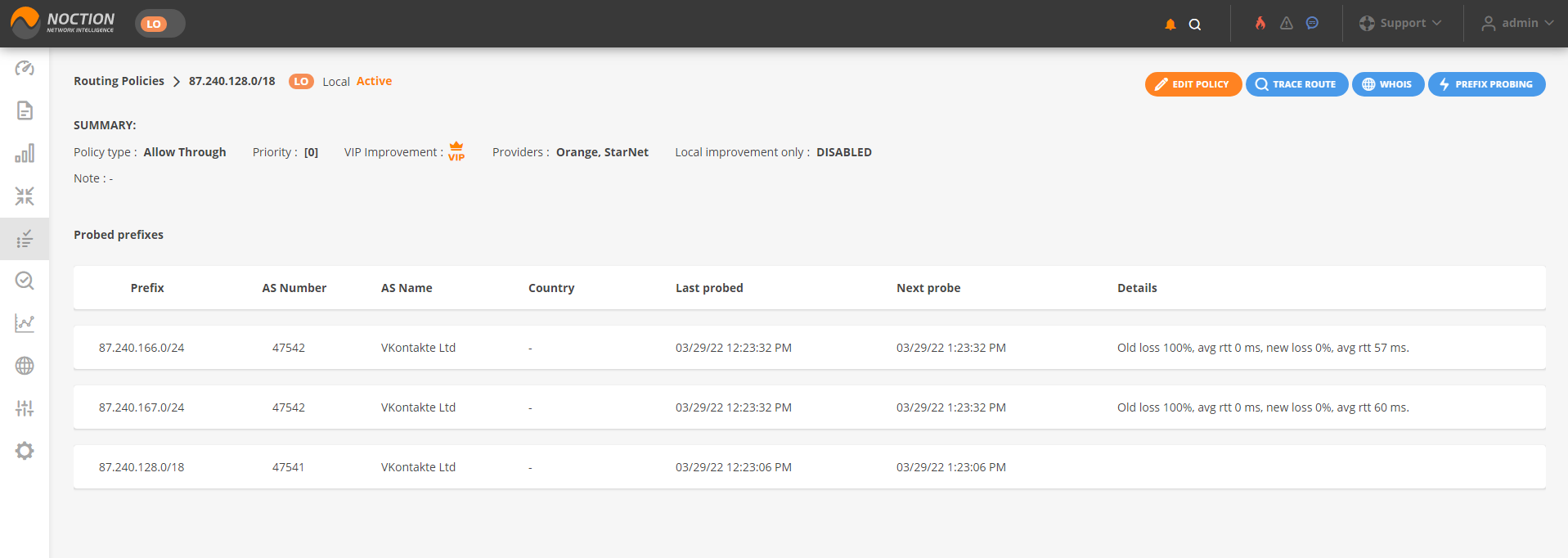Click the Noction logo

pos(63,23)
